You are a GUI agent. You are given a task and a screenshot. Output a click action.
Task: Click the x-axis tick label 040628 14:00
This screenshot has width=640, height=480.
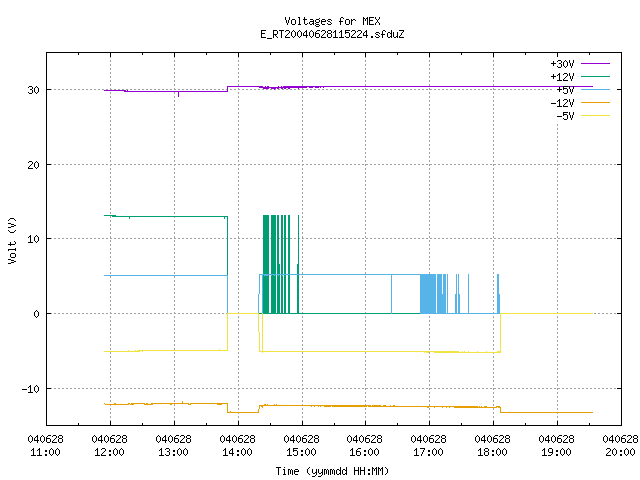(238, 446)
